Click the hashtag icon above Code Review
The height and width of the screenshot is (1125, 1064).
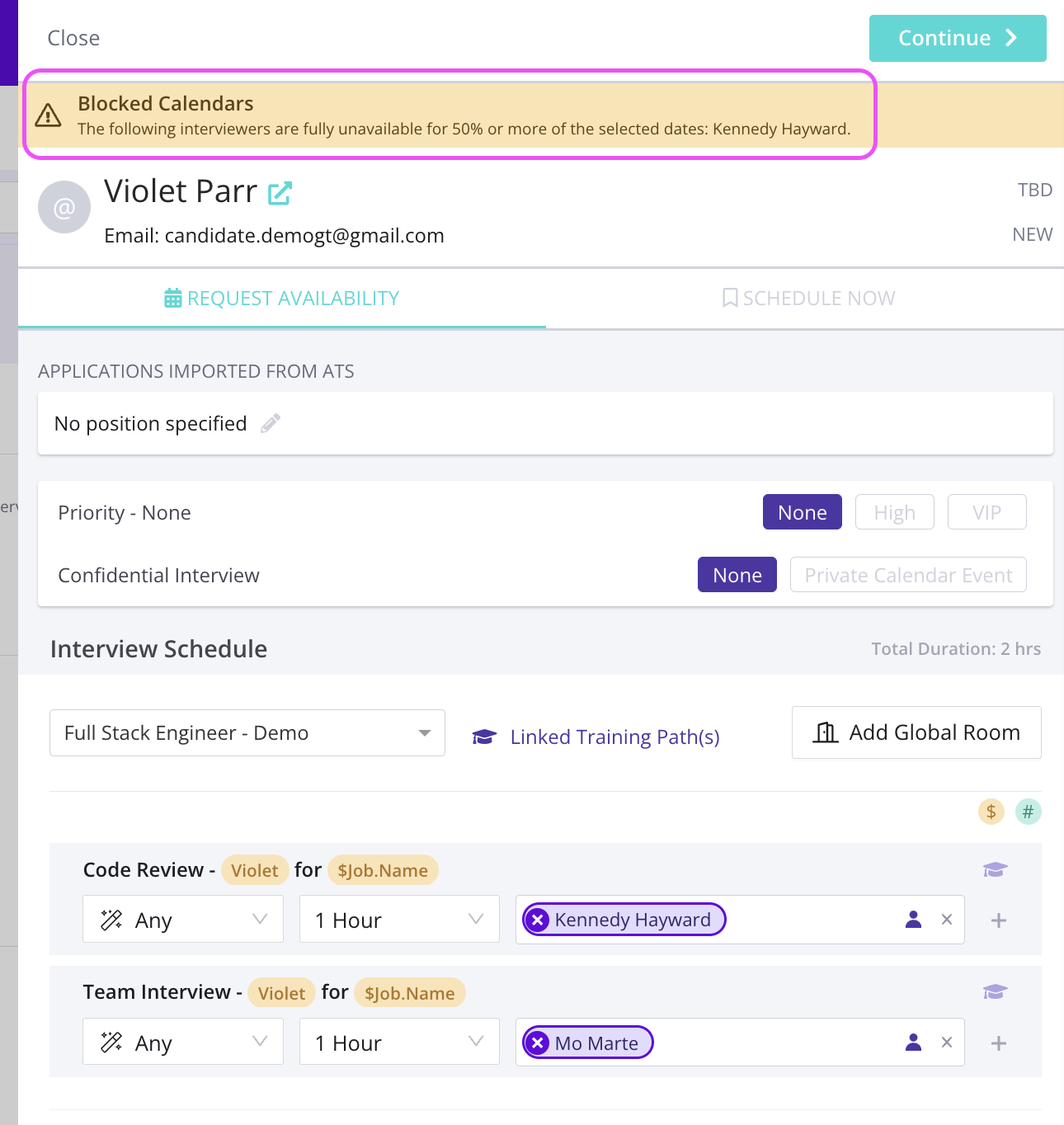click(x=1028, y=812)
